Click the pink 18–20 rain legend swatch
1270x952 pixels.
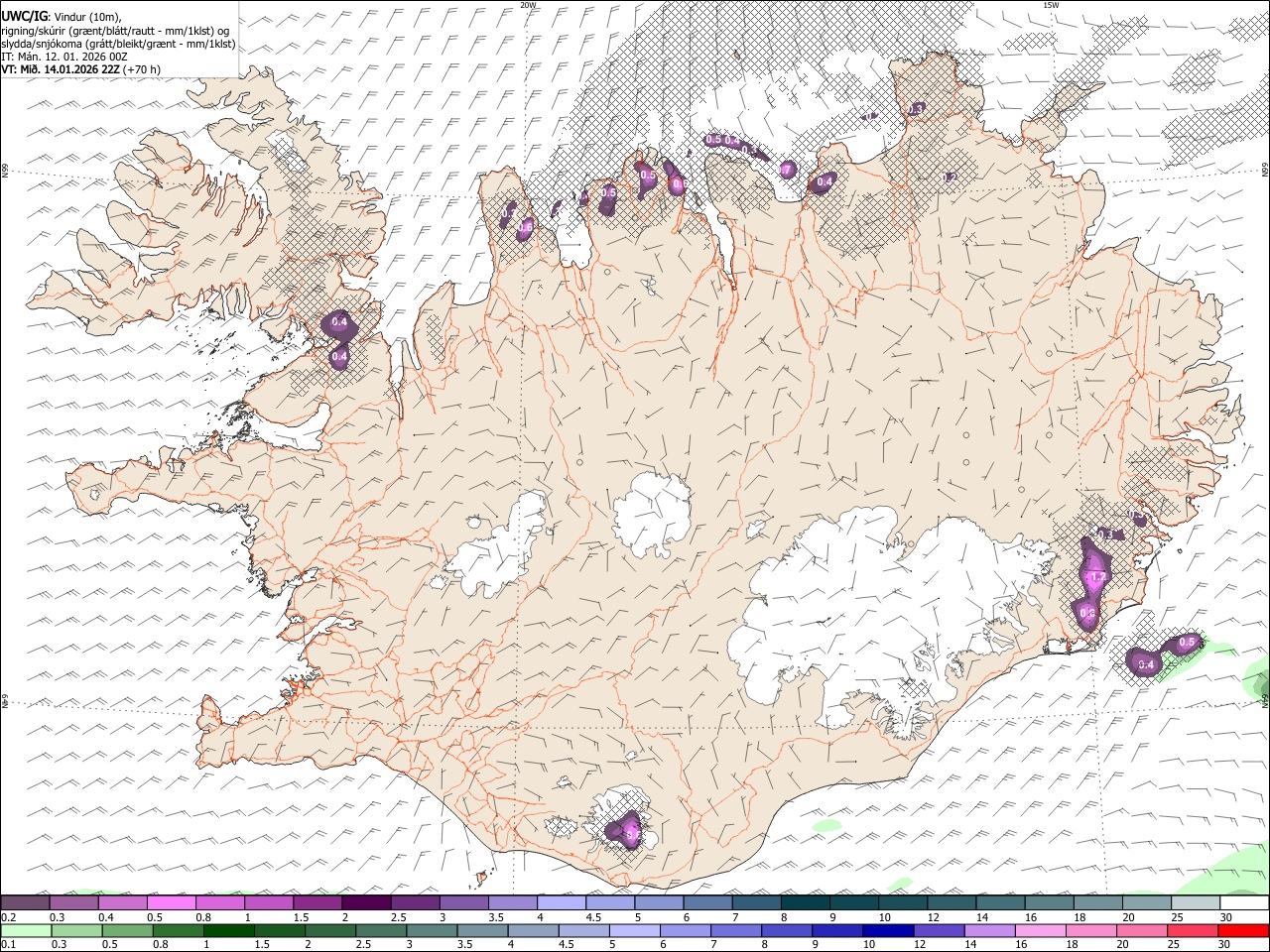1089,930
